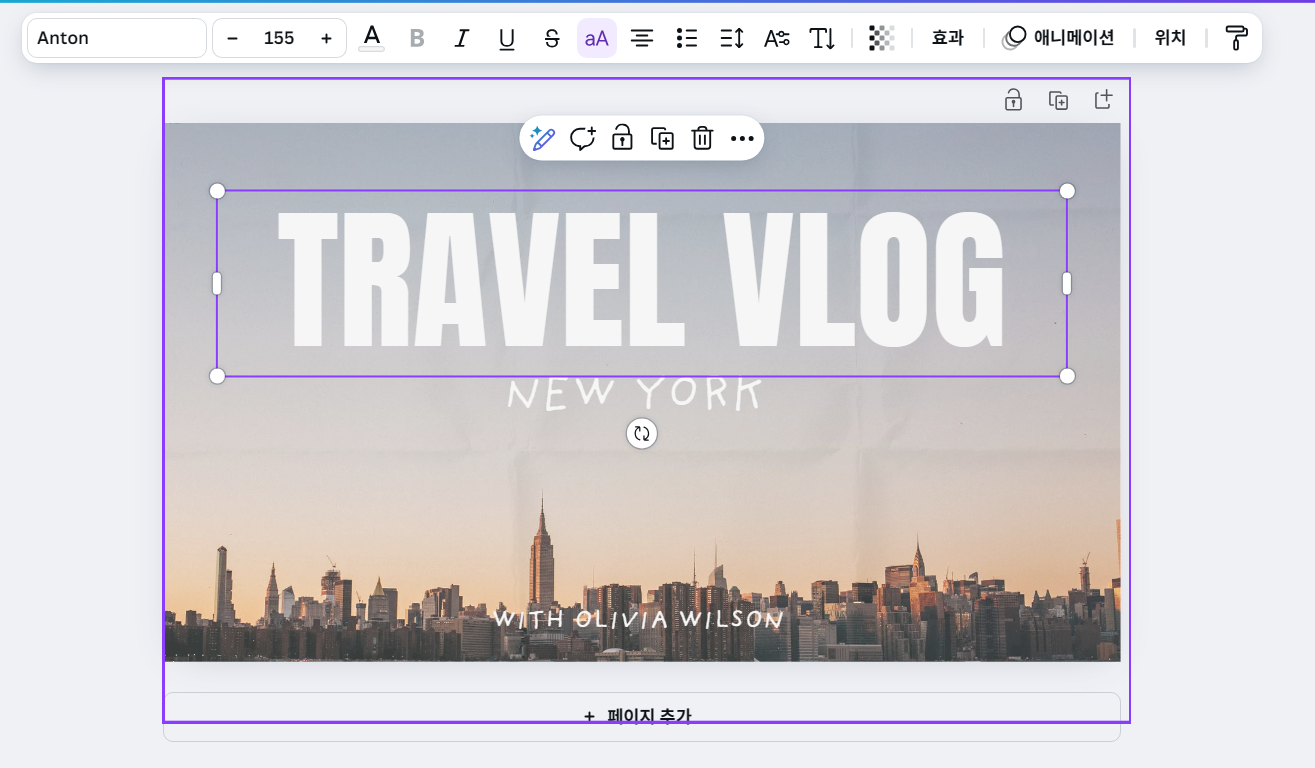Image resolution: width=1315 pixels, height=768 pixels.
Task: Change text alignment from the alignment control
Action: click(x=641, y=38)
